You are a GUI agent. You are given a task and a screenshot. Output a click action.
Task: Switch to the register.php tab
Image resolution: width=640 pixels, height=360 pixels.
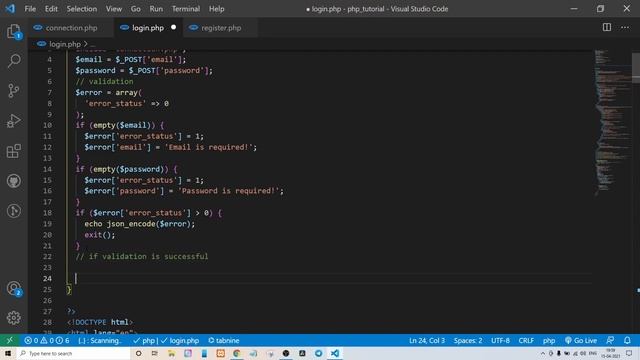pos(221,28)
